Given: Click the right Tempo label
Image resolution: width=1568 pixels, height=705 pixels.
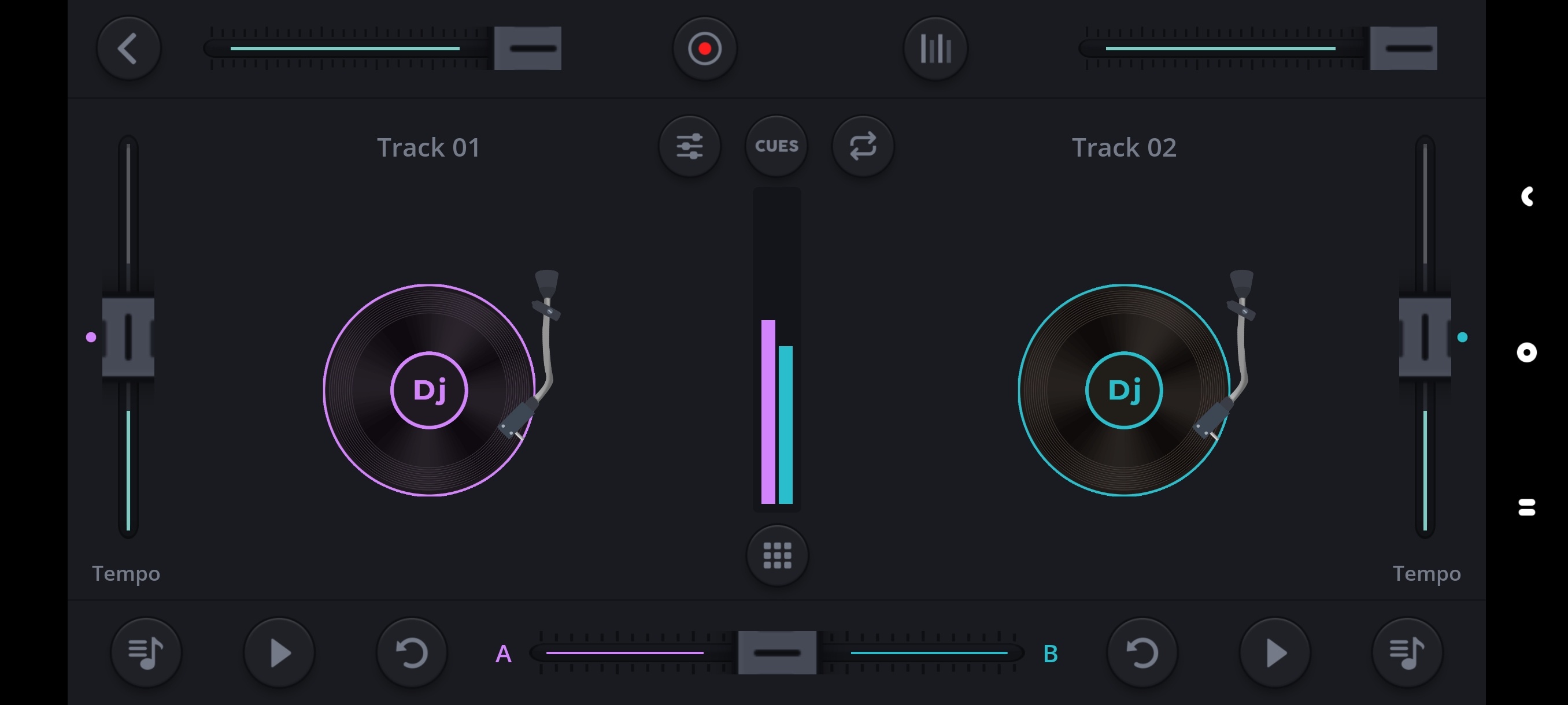Looking at the screenshot, I should [x=1427, y=574].
